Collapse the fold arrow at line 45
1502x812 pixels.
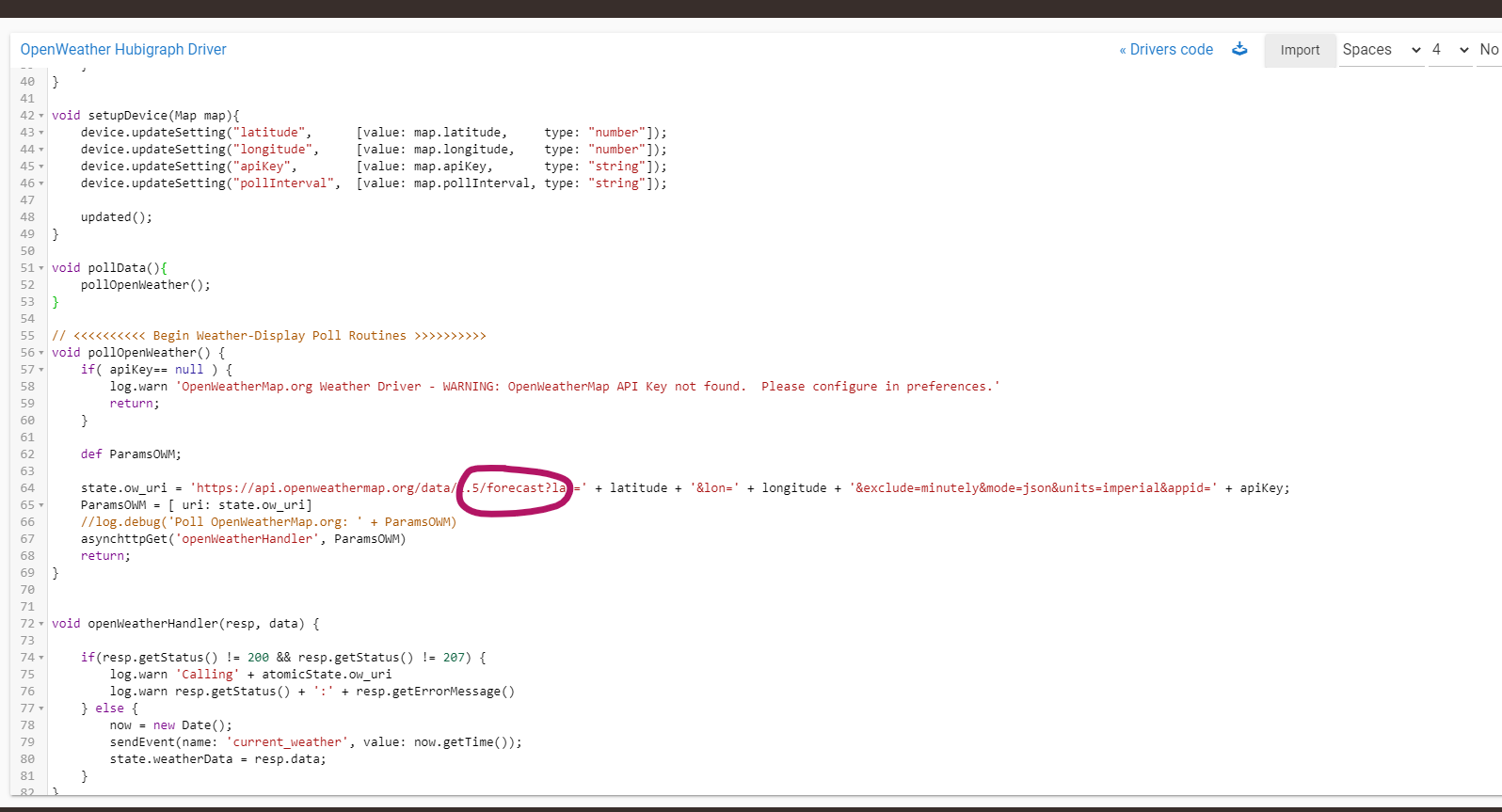(41, 167)
